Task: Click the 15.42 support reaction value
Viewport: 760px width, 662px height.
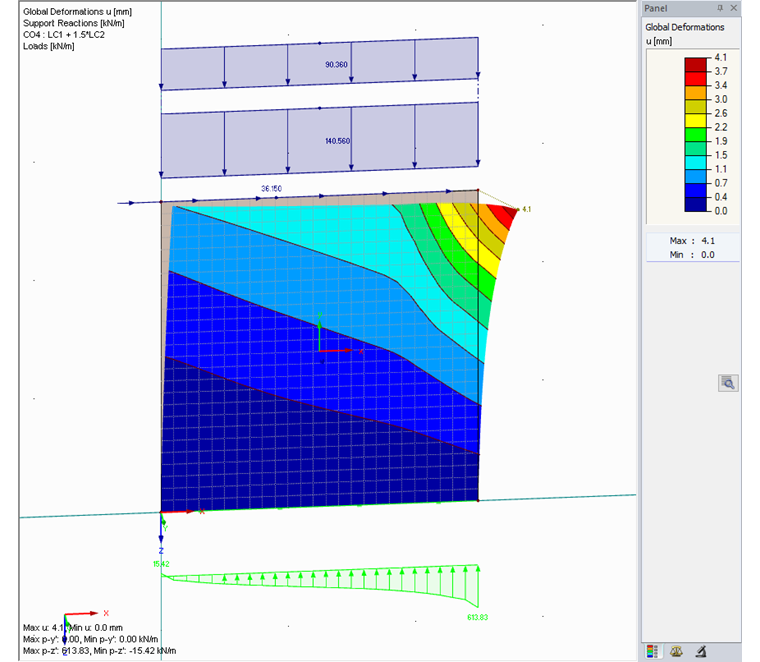Action: (161, 564)
